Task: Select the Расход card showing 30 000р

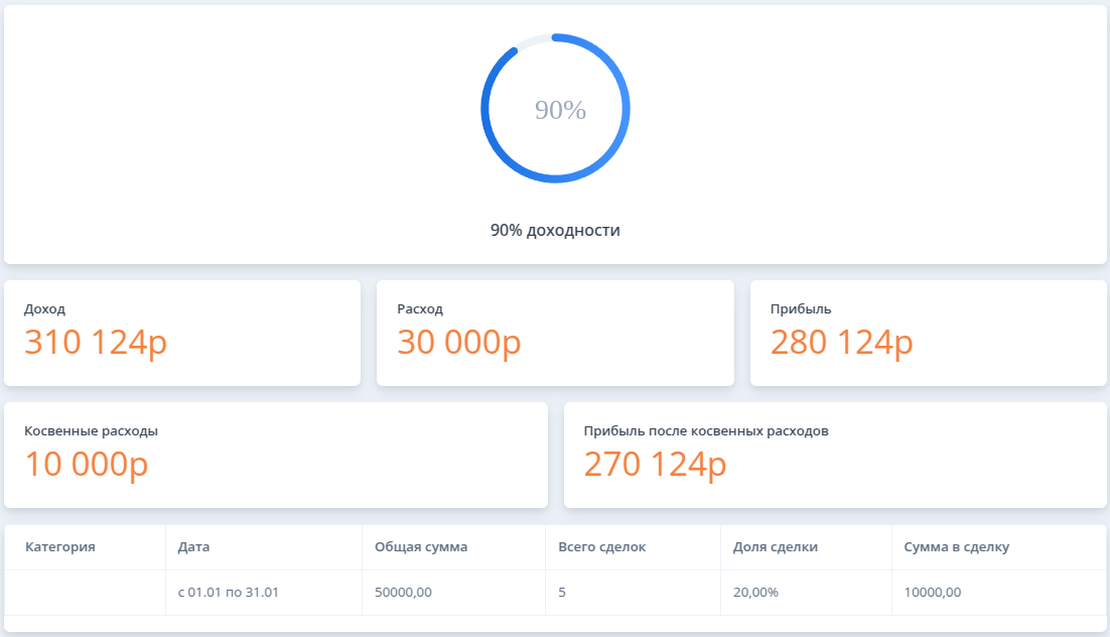Action: coord(555,333)
